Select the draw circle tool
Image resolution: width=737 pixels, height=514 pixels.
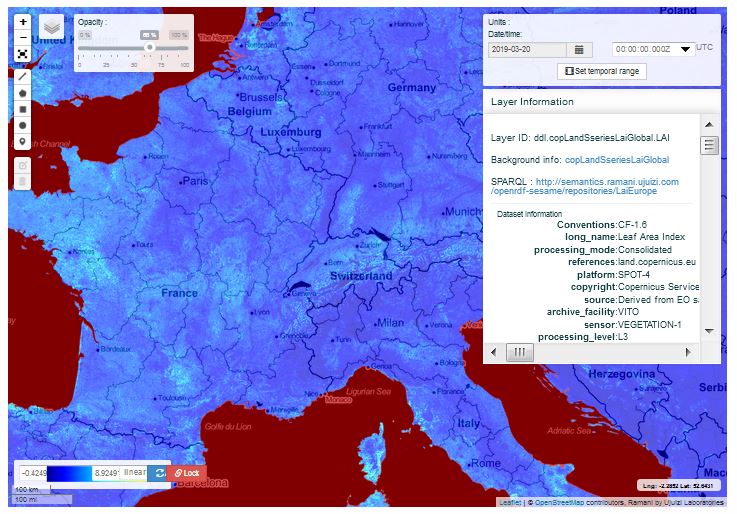(23, 125)
